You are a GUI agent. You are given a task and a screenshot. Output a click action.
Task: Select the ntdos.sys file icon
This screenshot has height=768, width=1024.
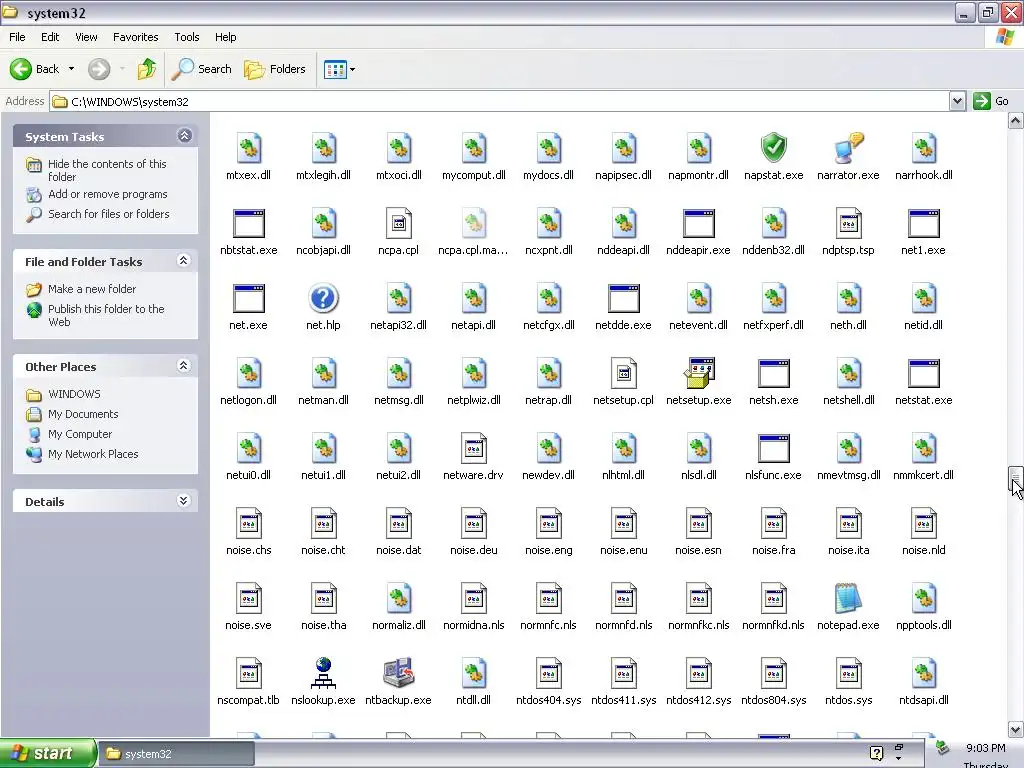pos(848,673)
